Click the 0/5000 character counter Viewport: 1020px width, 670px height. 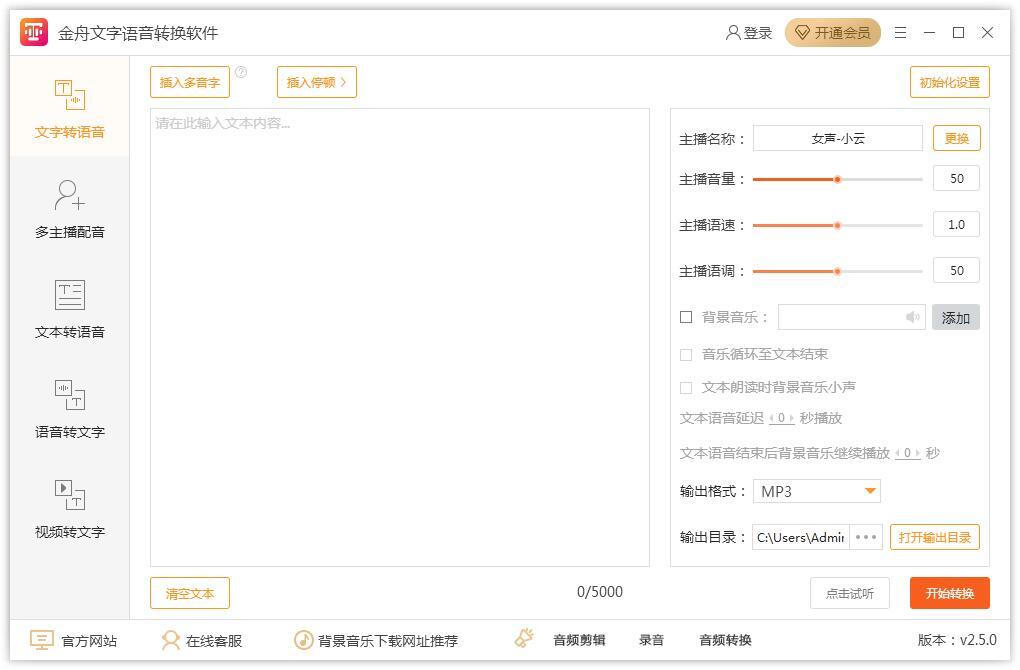point(600,592)
